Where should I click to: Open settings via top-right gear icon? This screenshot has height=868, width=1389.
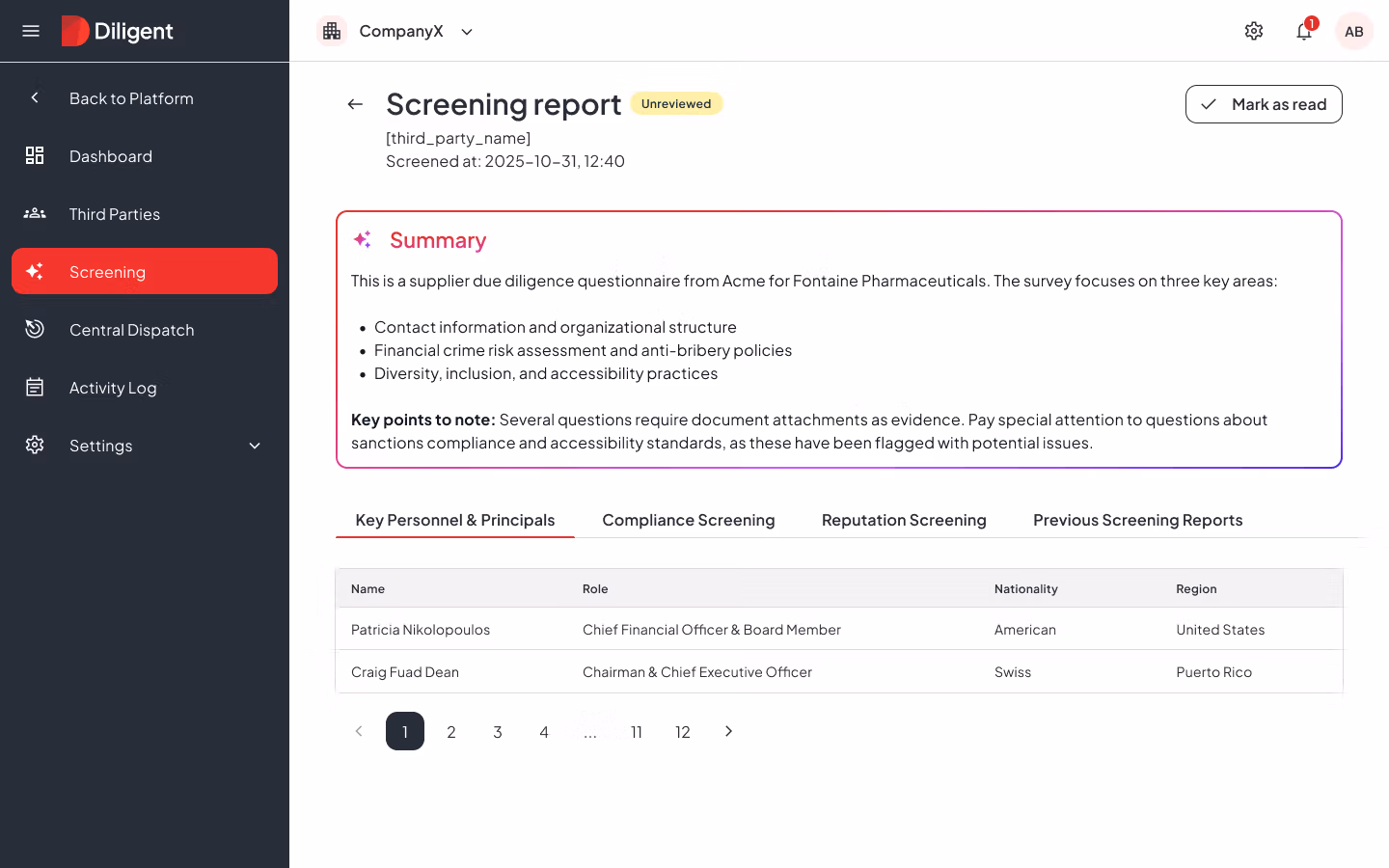pyautogui.click(x=1254, y=31)
